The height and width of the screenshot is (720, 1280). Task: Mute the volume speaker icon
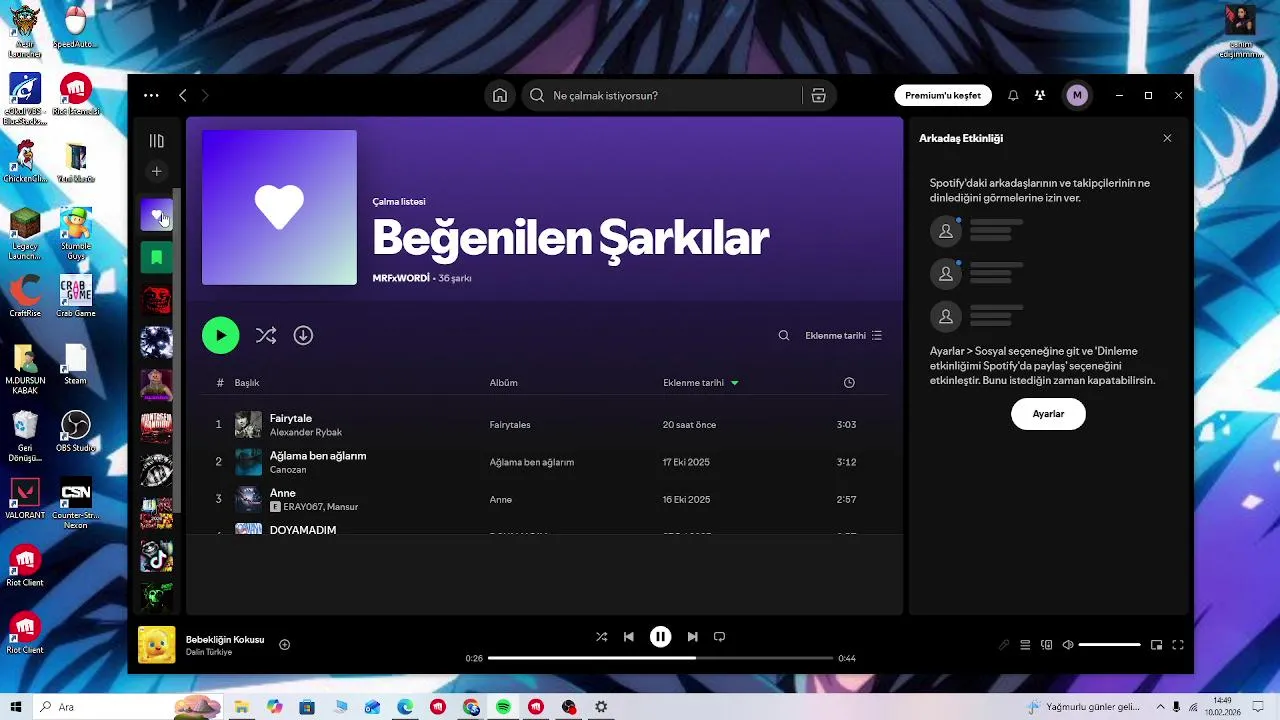pyautogui.click(x=1068, y=645)
